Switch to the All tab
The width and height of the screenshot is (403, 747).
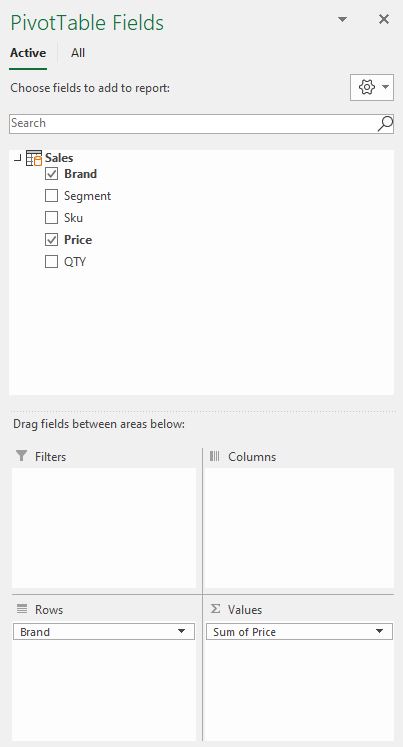[x=78, y=52]
